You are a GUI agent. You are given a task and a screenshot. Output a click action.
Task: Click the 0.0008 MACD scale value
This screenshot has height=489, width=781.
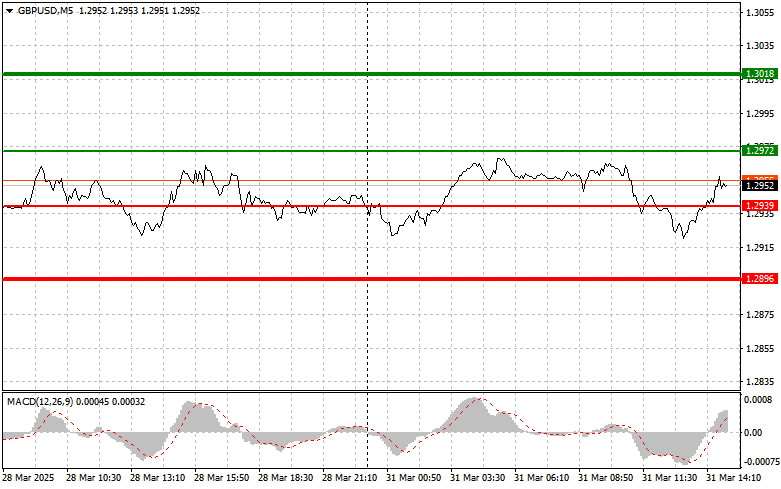coord(759,400)
